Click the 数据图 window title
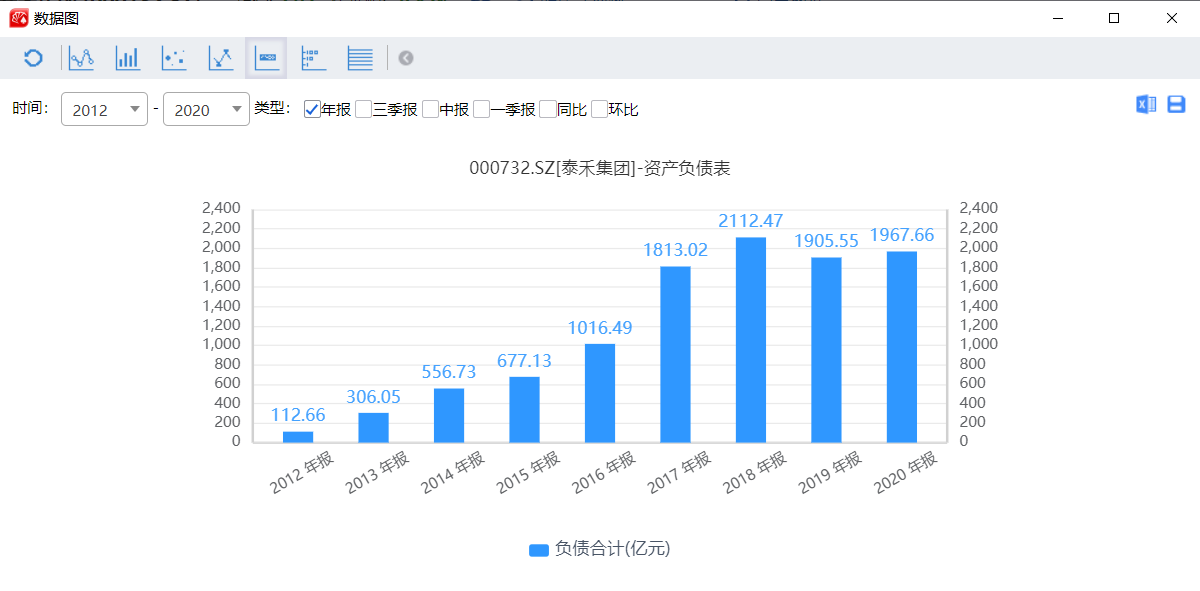This screenshot has width=1200, height=591. point(57,19)
